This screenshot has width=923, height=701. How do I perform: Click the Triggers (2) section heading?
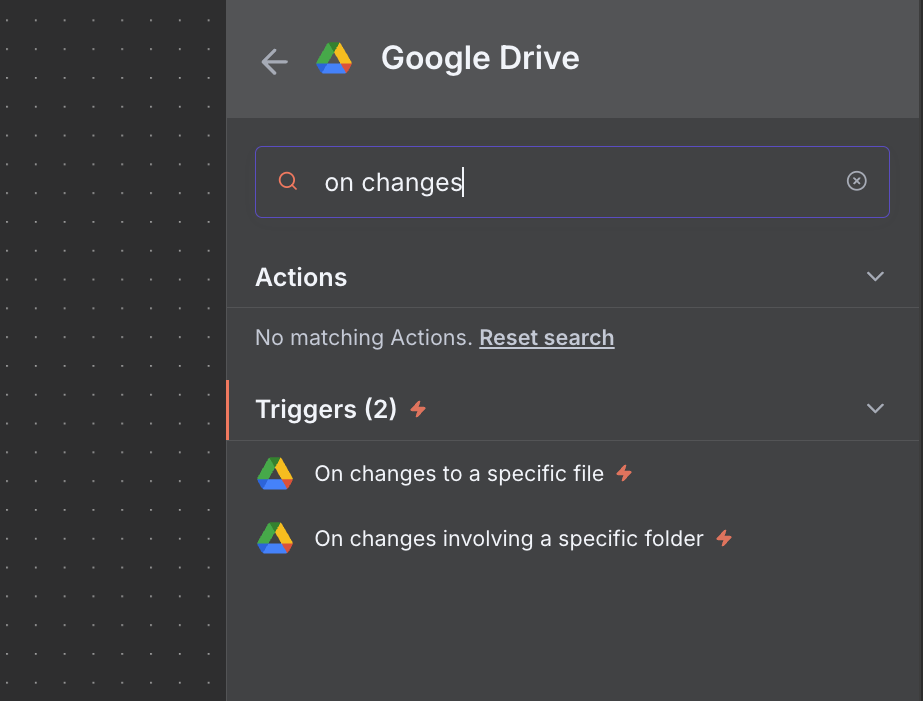click(x=326, y=409)
